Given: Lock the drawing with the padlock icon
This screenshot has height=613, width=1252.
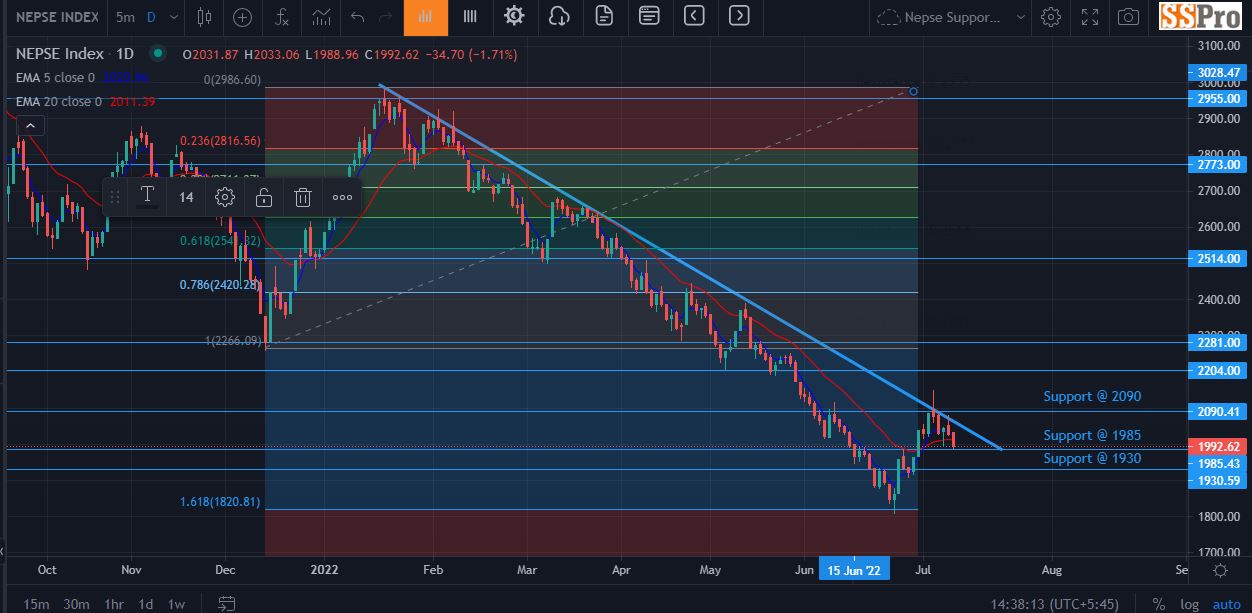Looking at the screenshot, I should (264, 197).
